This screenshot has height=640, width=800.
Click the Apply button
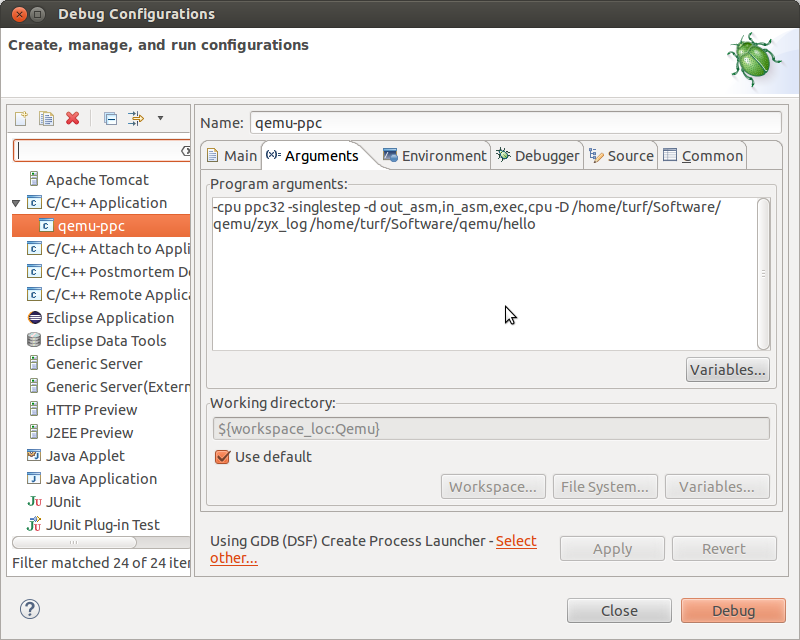pyautogui.click(x=612, y=549)
